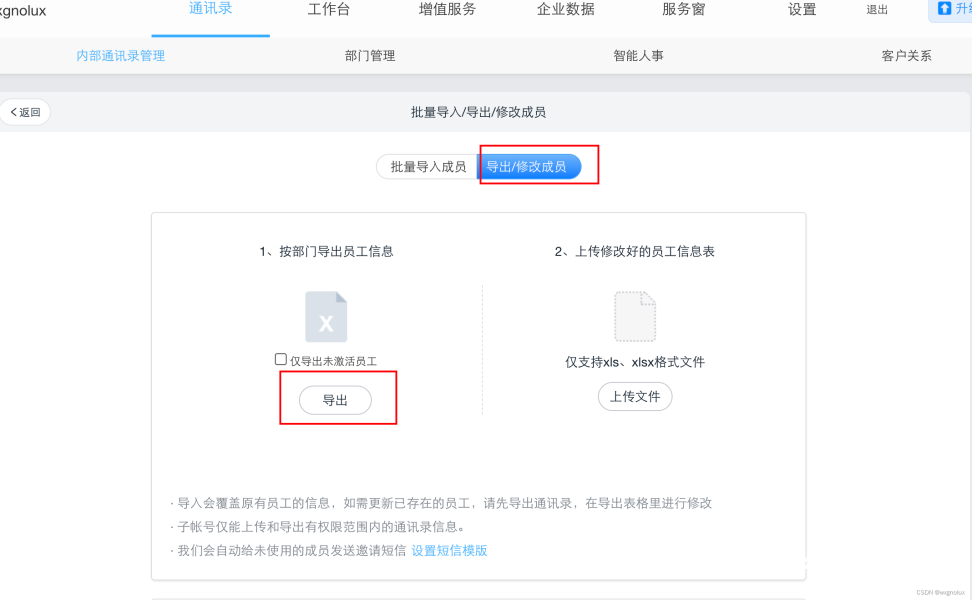Select the 导出/修改成员 toggle option
Viewport: 972px width, 600px height.
pyautogui.click(x=527, y=167)
